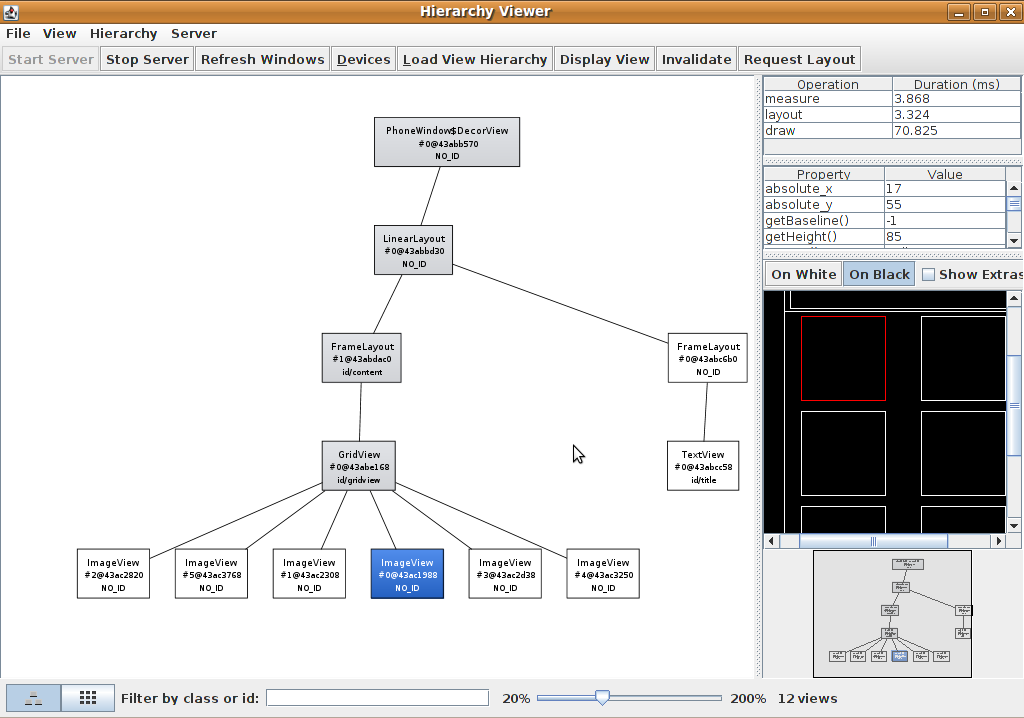Click the Stop Server button
Image resolution: width=1024 pixels, height=718 pixels.
(x=147, y=59)
